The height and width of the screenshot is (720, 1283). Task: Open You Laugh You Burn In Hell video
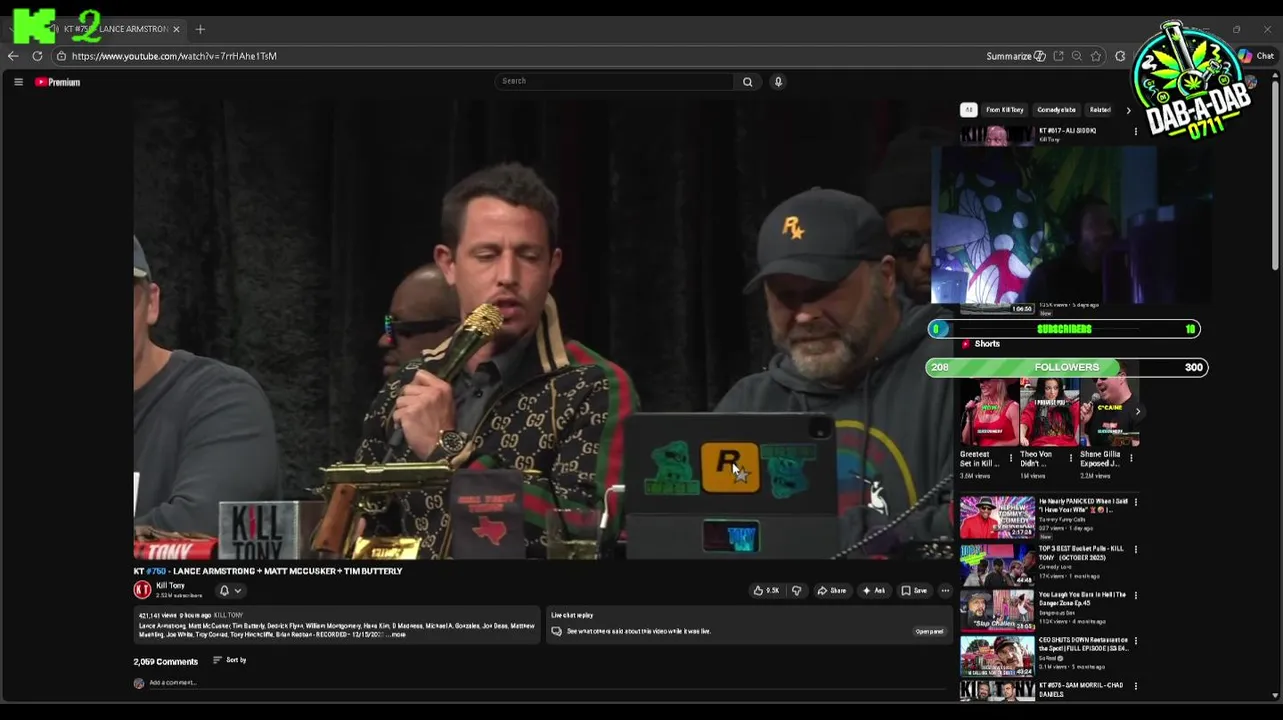997,610
